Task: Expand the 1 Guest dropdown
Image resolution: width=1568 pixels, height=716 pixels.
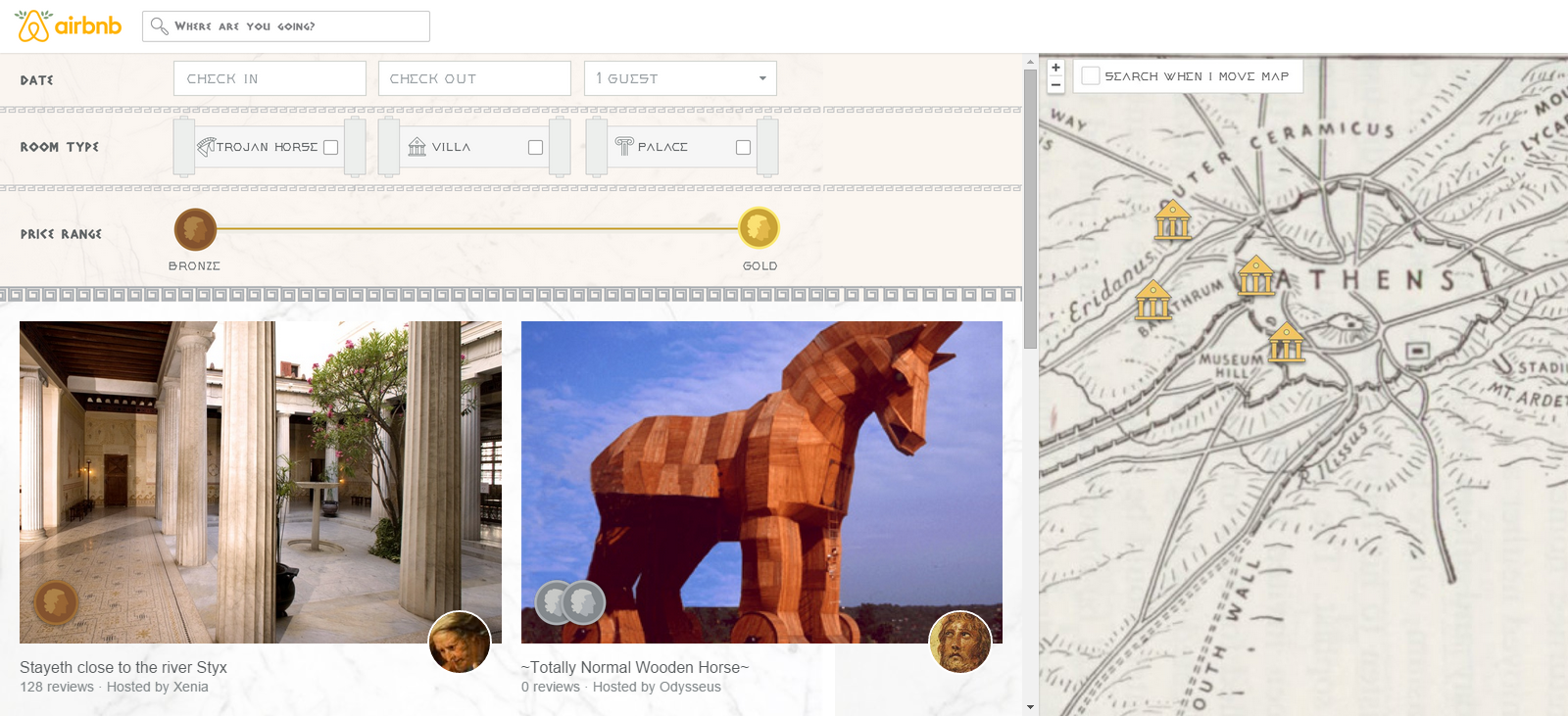Action: (x=680, y=78)
